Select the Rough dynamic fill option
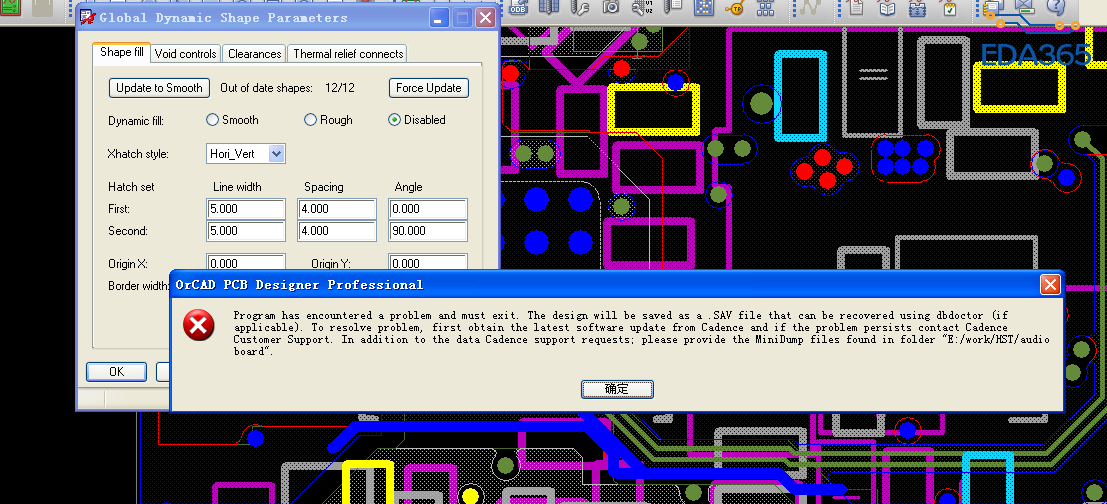Image resolution: width=1107 pixels, height=504 pixels. pyautogui.click(x=310, y=120)
